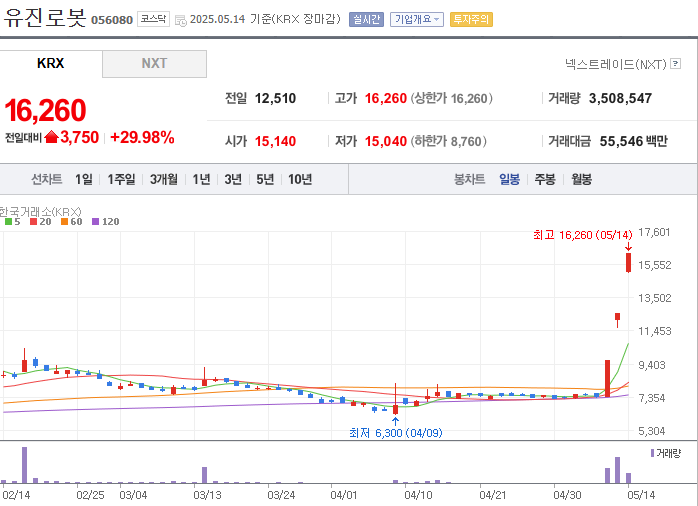The width and height of the screenshot is (698, 506).
Task: Select 1주일 line chart period
Action: coord(121,179)
